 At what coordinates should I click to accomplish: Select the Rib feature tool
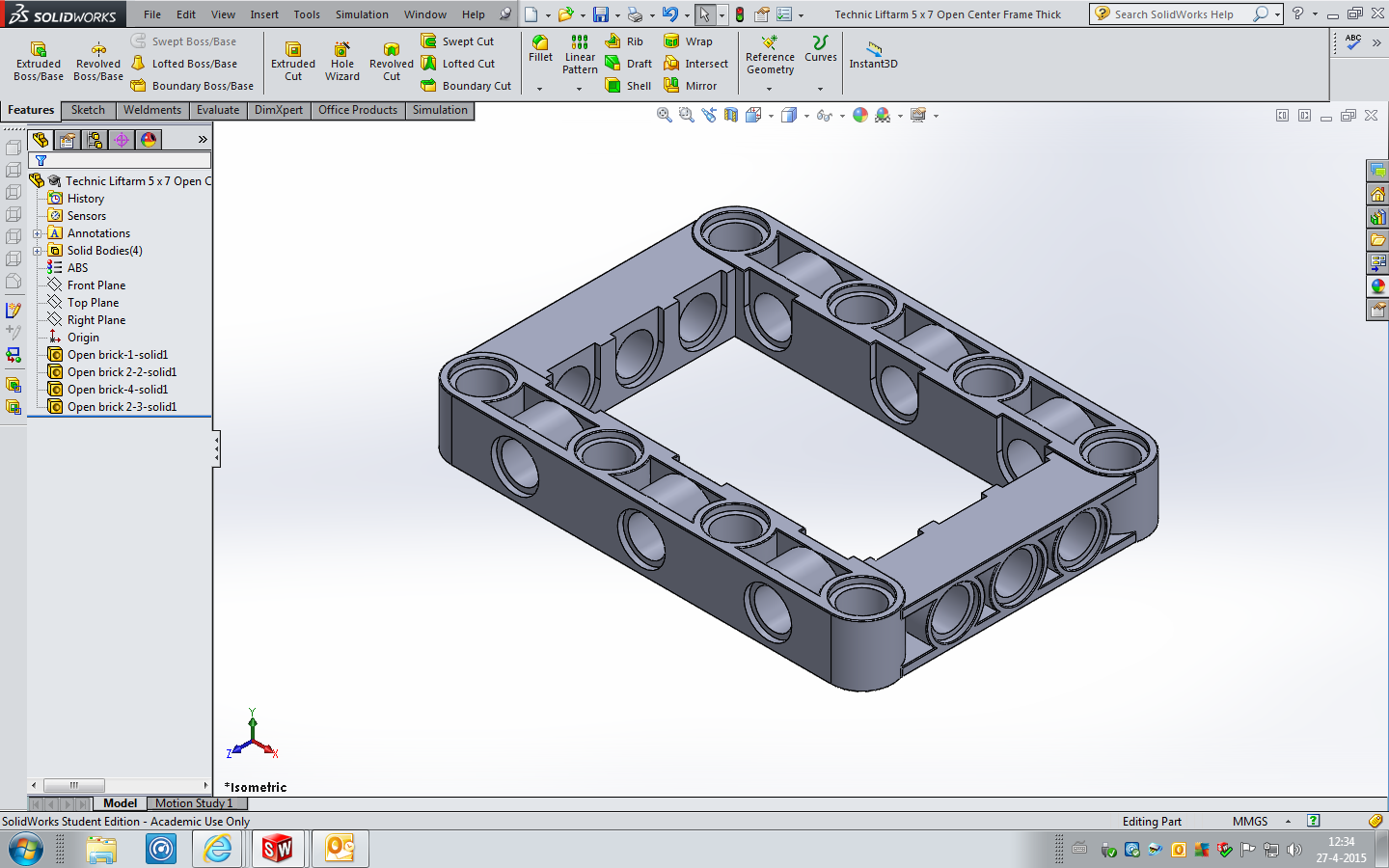[624, 41]
